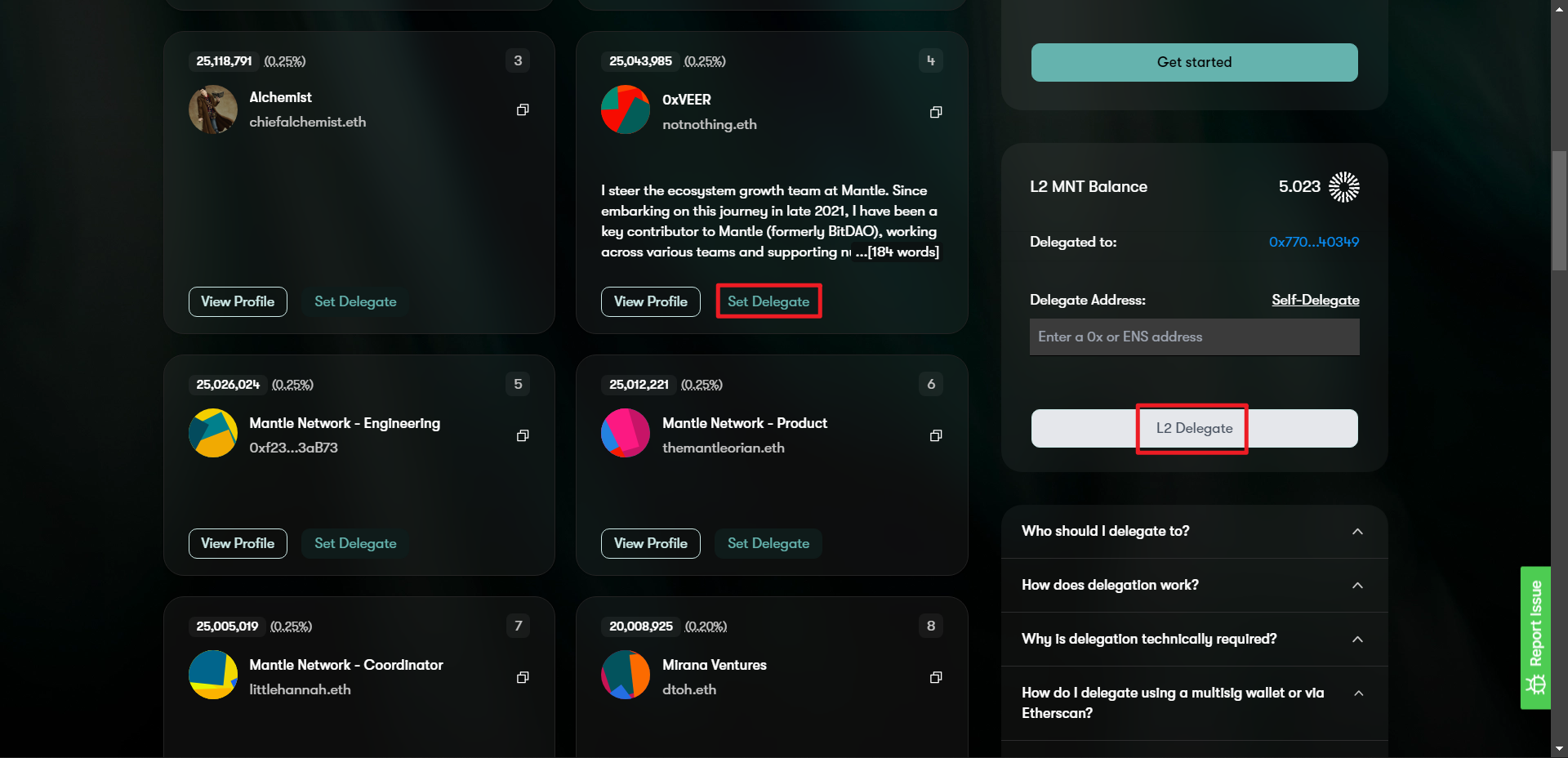Click the MNT token logo beside balance
This screenshot has width=1568, height=758.
(1343, 187)
